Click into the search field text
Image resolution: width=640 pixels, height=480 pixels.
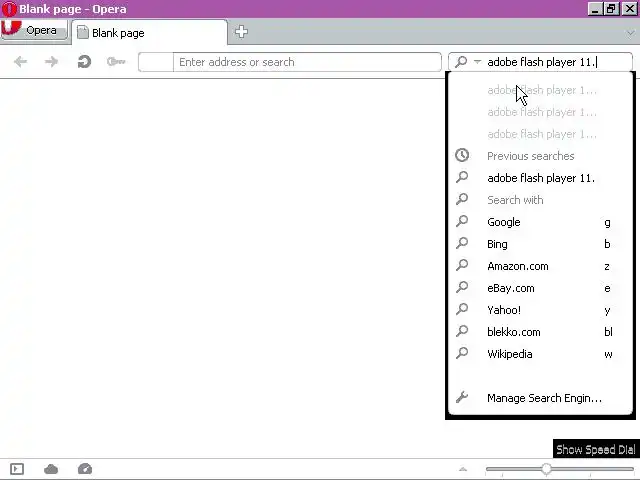pyautogui.click(x=542, y=62)
